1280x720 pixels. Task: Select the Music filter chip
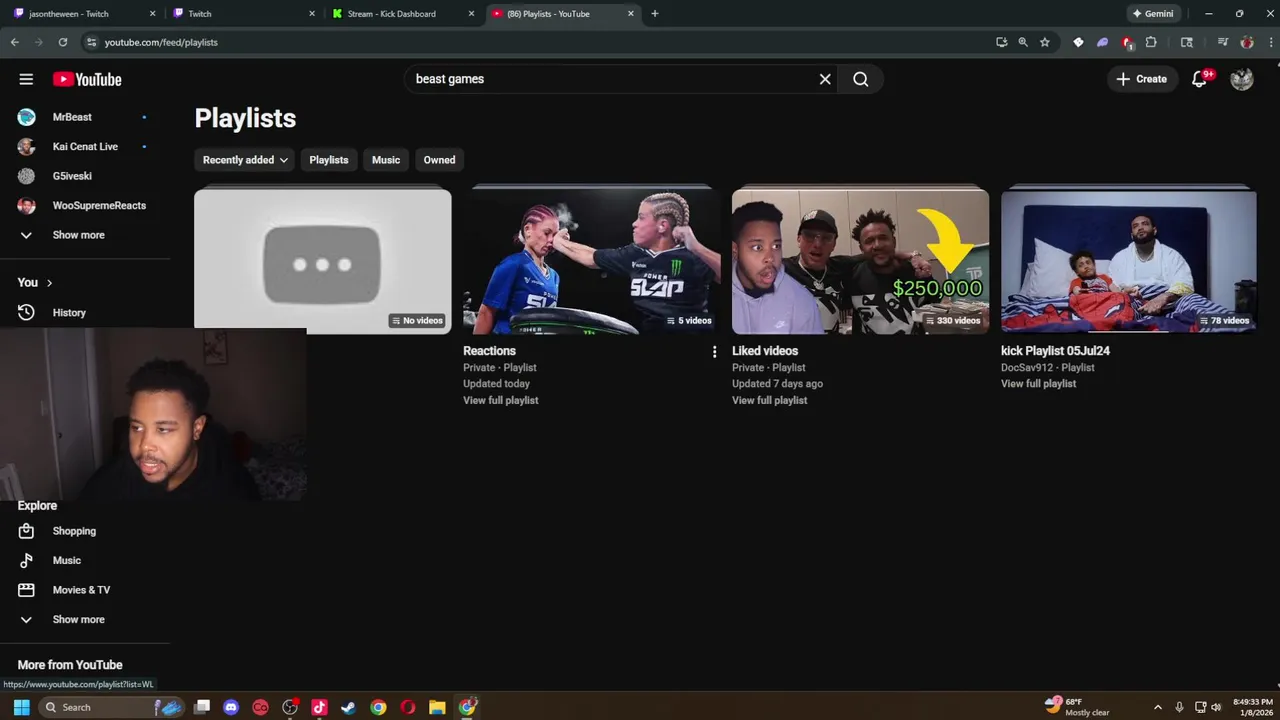coord(386,160)
